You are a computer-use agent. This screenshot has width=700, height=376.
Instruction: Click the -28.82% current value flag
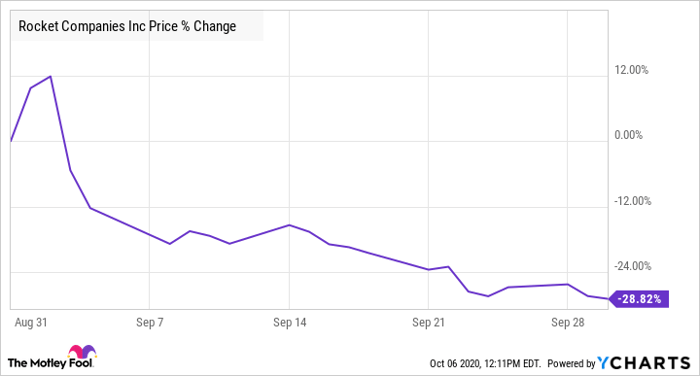coord(639,299)
